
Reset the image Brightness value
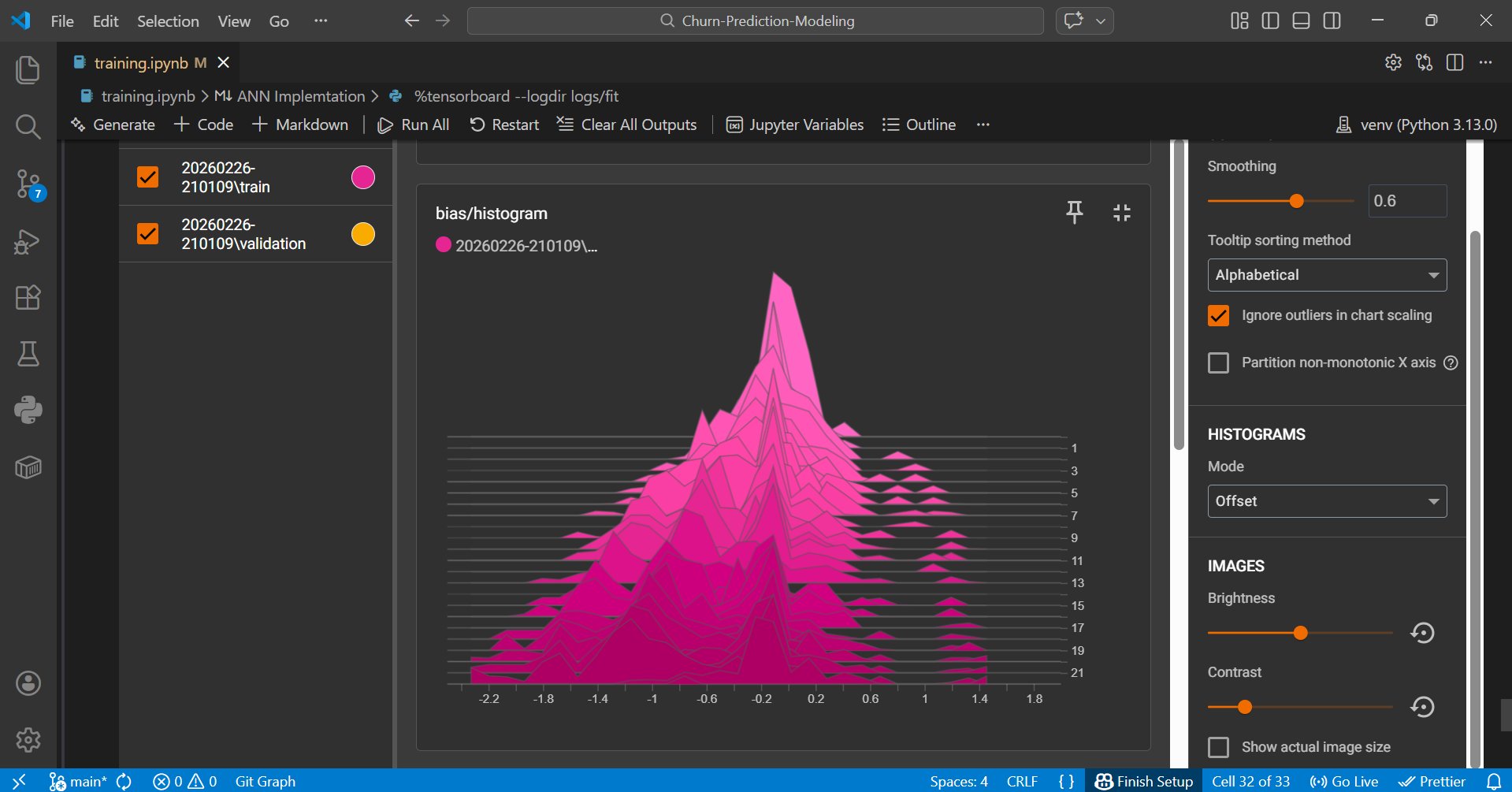1422,633
